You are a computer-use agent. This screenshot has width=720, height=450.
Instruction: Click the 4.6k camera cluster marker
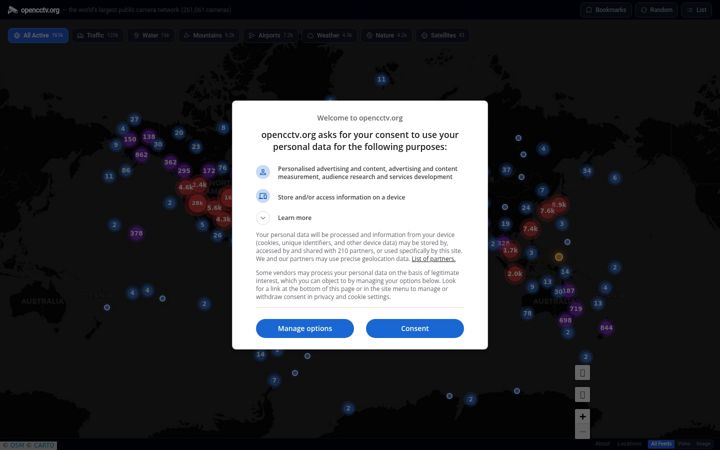(x=186, y=187)
